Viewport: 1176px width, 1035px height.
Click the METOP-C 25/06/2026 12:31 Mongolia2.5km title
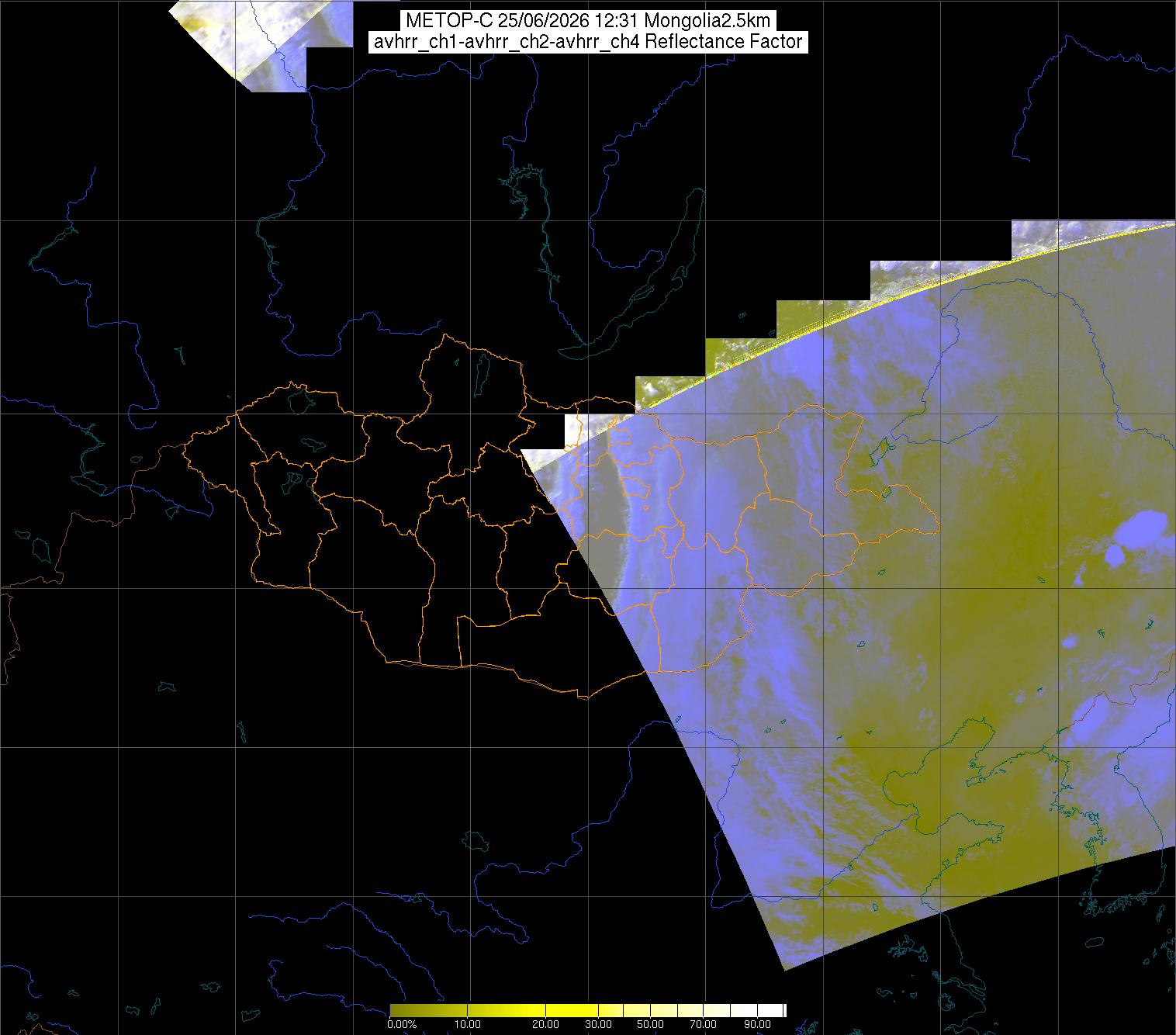588,21
